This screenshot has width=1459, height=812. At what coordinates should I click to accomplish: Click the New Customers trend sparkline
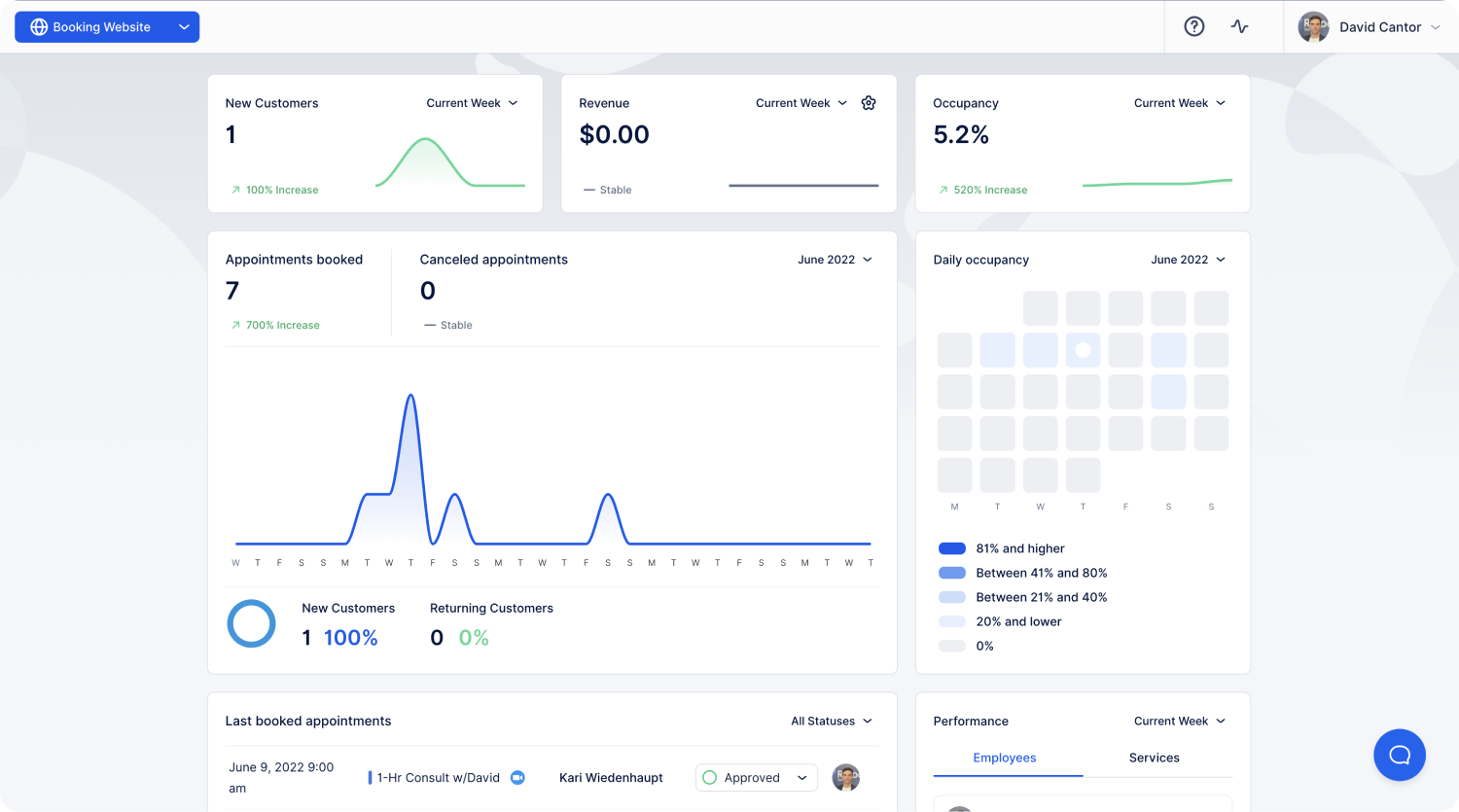pos(450,162)
